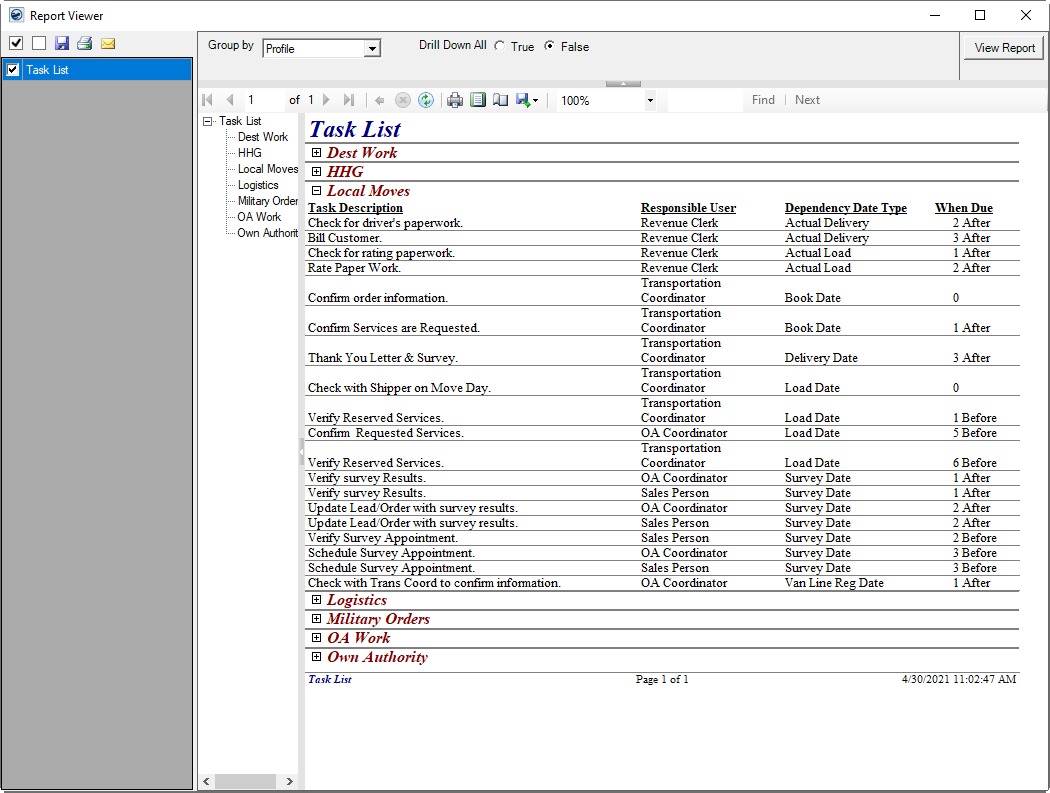
Task: Click the email envelope icon
Action: coord(108,43)
